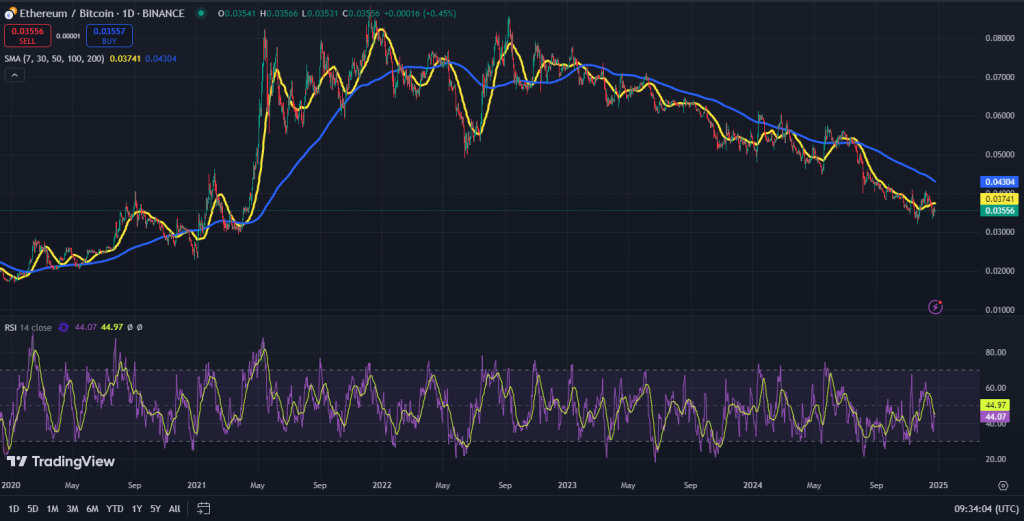The height and width of the screenshot is (521, 1024).
Task: Select the YTD time range
Action: click(114, 509)
